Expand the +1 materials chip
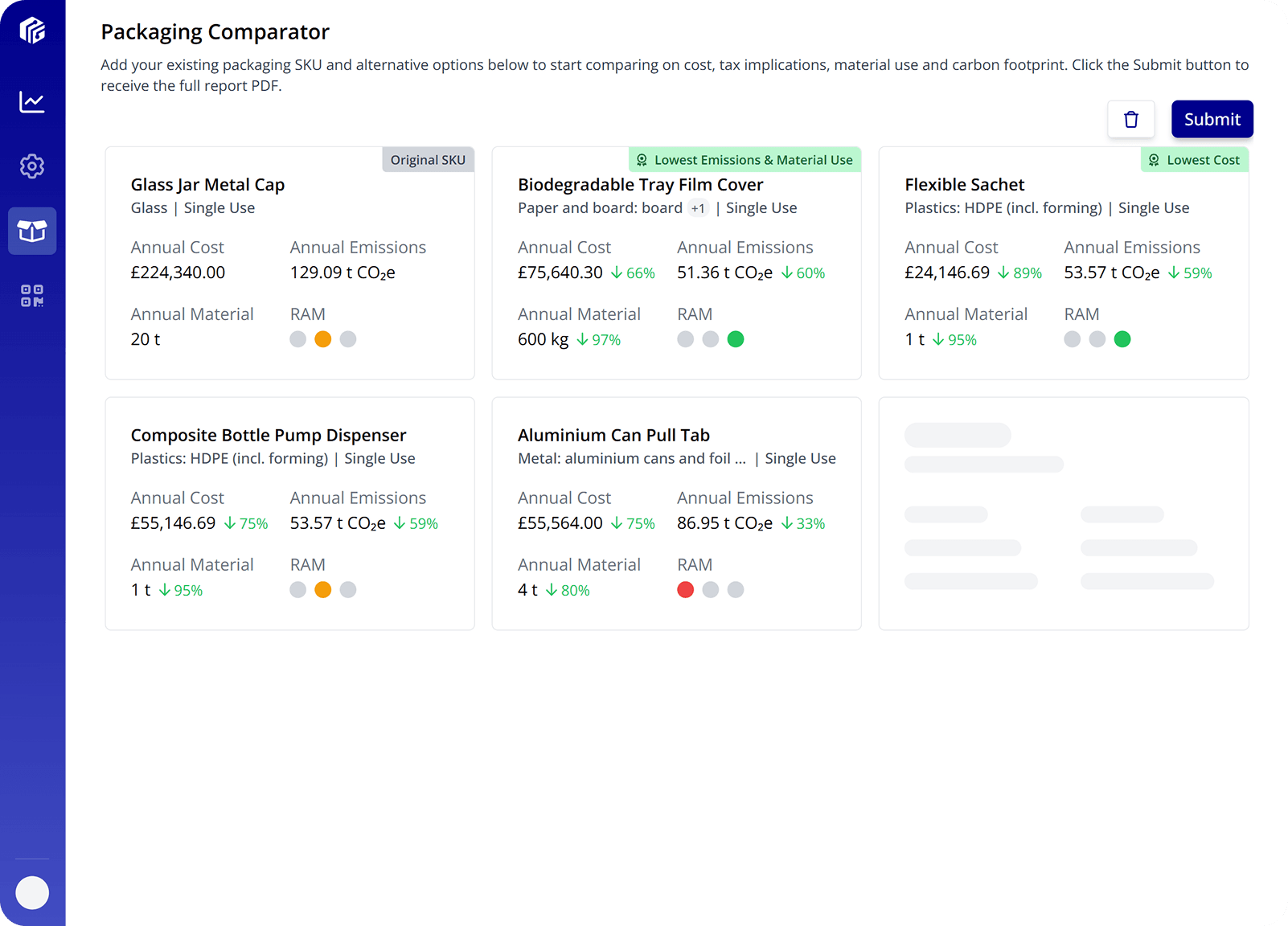The width and height of the screenshot is (1288, 926). [698, 209]
